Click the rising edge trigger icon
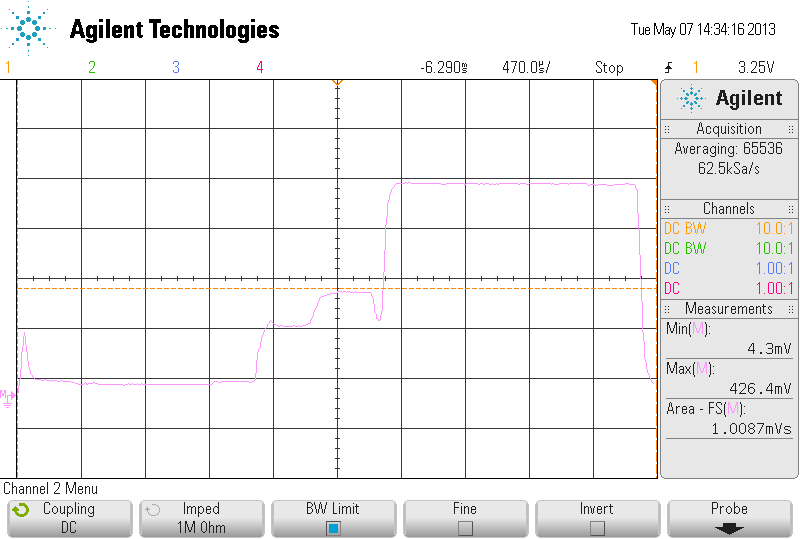800x539 pixels. click(669, 67)
